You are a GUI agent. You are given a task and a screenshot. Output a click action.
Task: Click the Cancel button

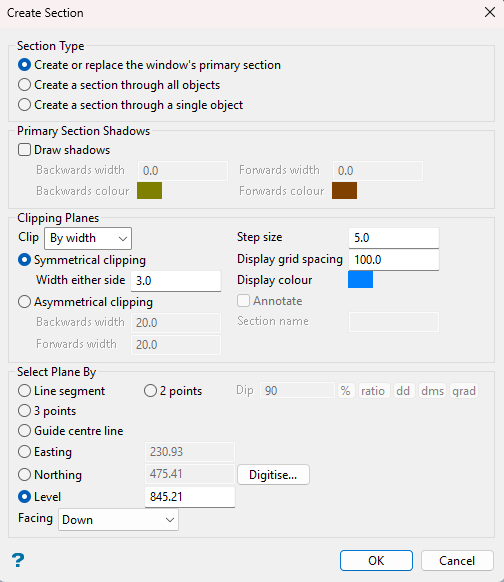pos(457,560)
